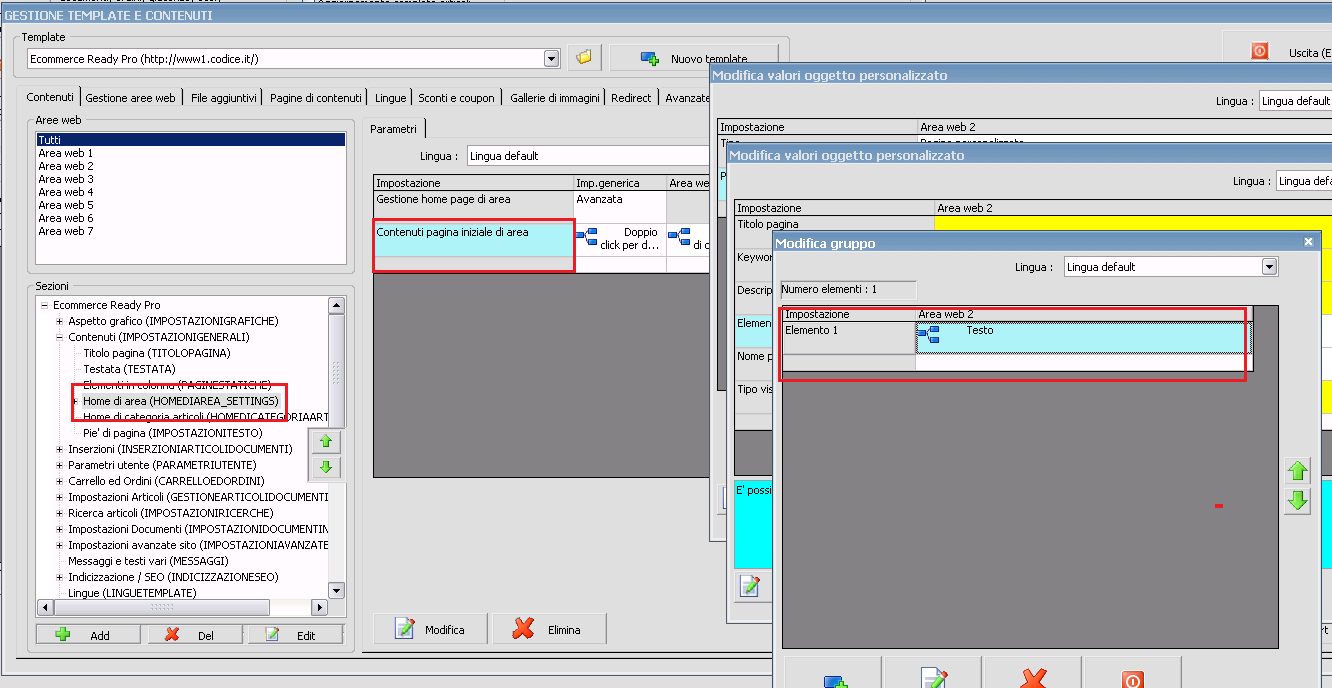Click add element icon in Modifica gruppo
This screenshot has height=688, width=1332.
coord(832,673)
